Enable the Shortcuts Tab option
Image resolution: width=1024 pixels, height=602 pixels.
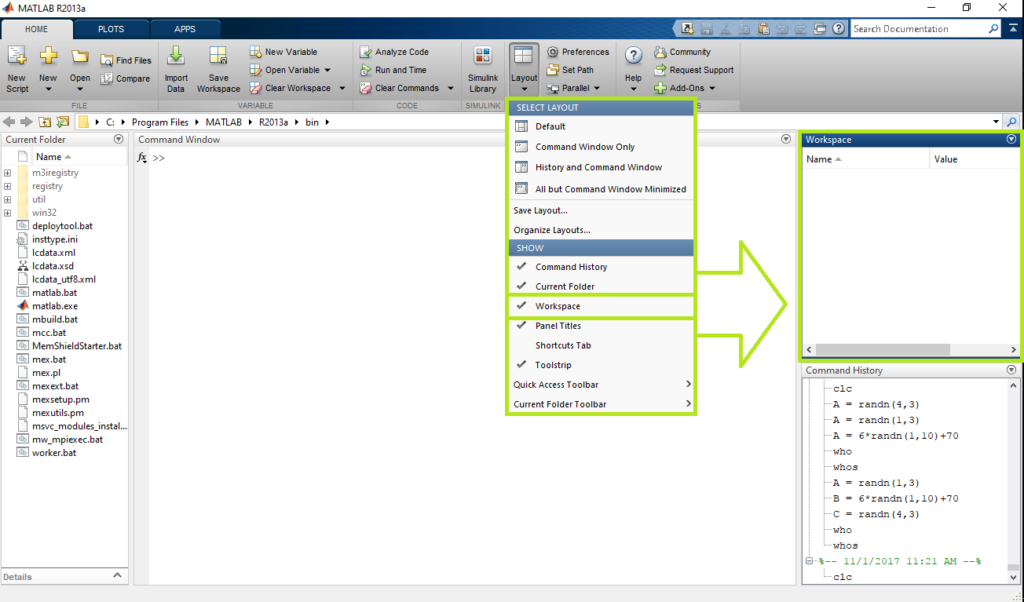[563, 345]
